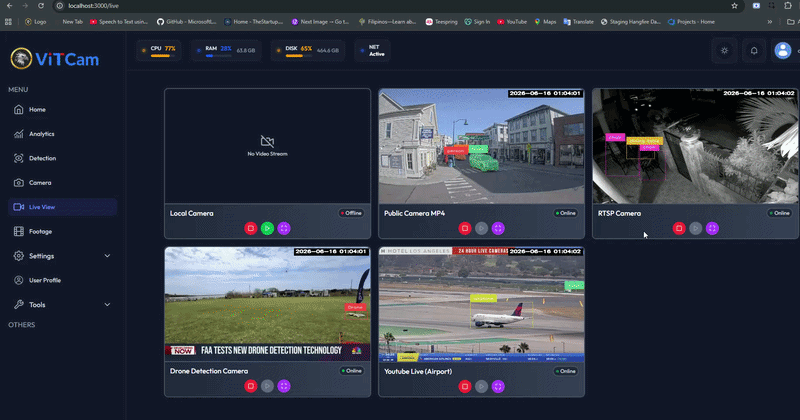This screenshot has height=420, width=800.
Task: Open Local Camera in fullscreen
Action: point(284,228)
